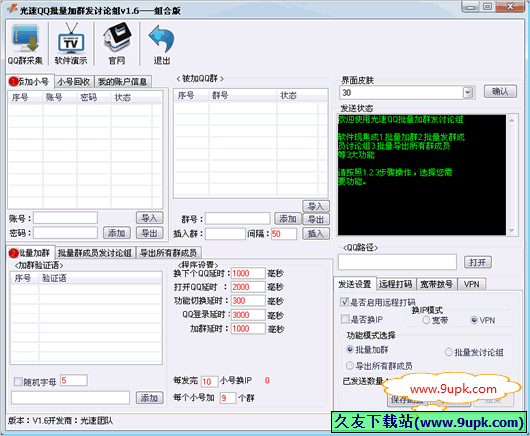The height and width of the screenshot is (436, 530).
Task: Open the 我的账户信息 tab
Action: click(122, 82)
